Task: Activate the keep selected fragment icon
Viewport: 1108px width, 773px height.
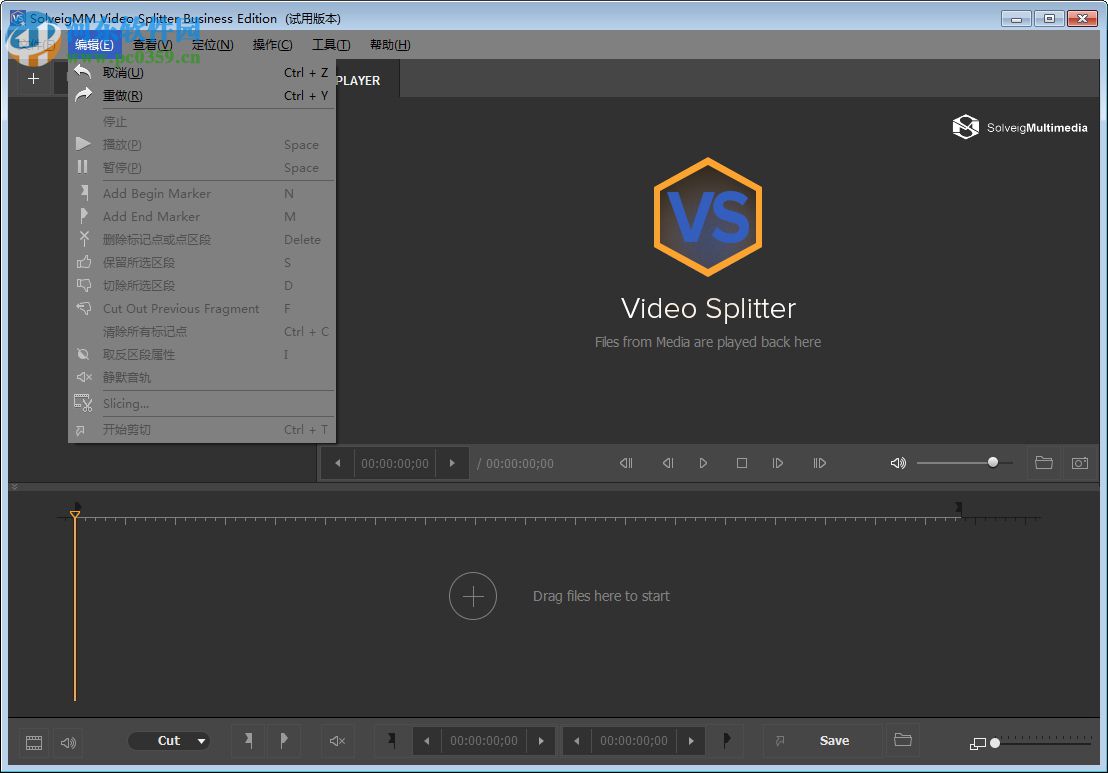Action: point(84,262)
